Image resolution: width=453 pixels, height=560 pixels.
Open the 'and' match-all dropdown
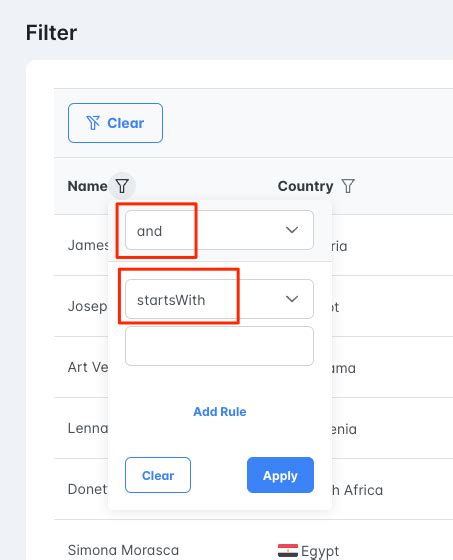click(x=219, y=230)
